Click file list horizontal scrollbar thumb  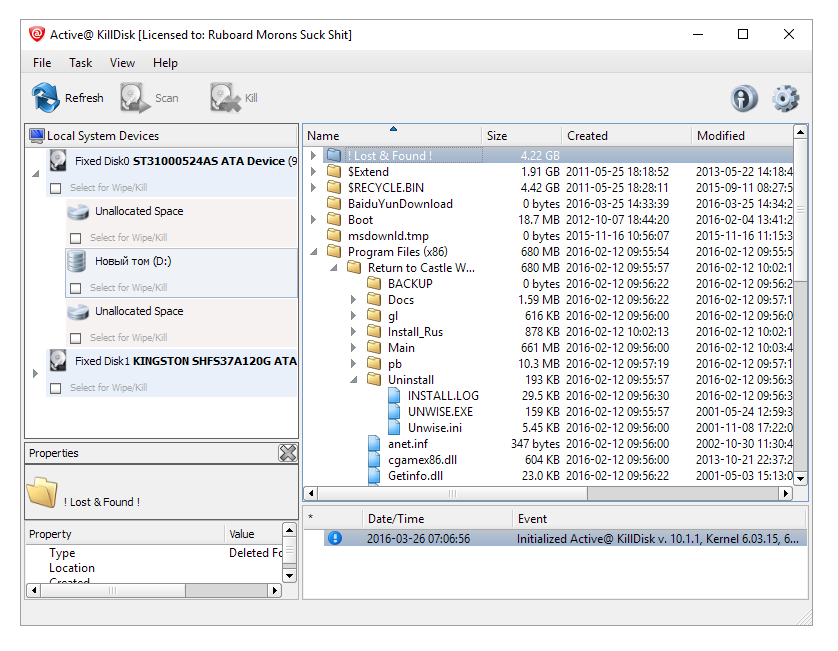point(453,493)
